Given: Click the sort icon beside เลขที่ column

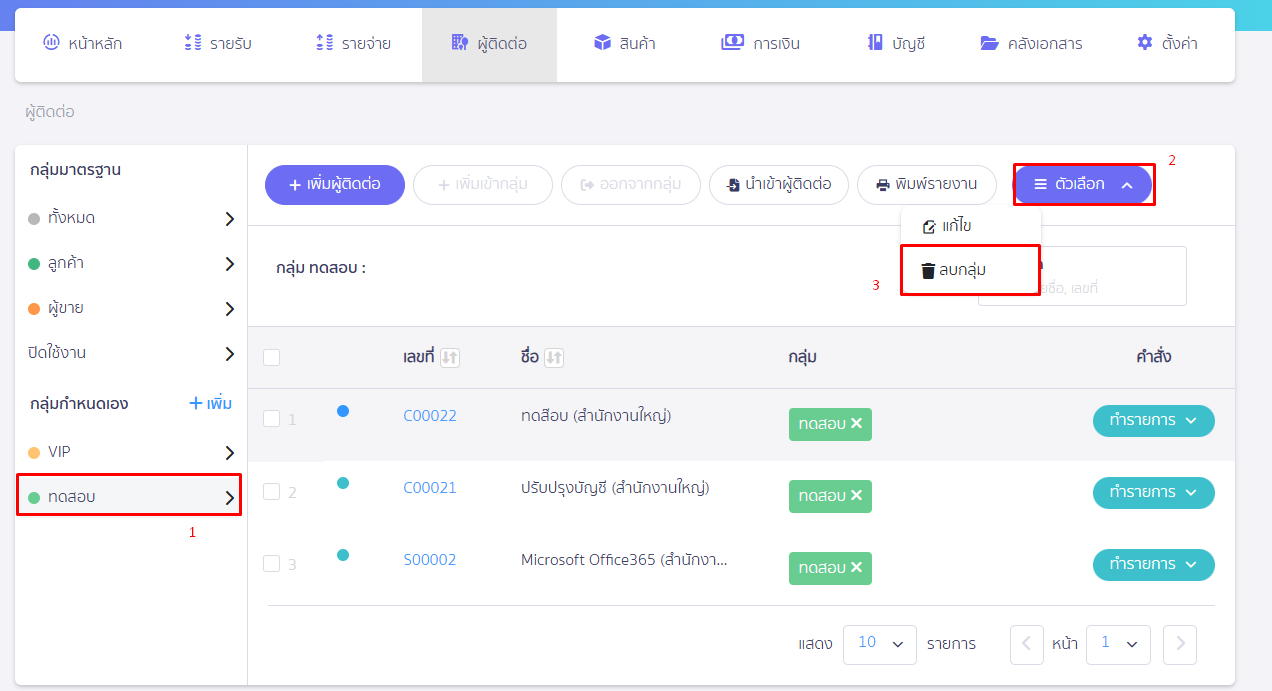Looking at the screenshot, I should pos(450,358).
